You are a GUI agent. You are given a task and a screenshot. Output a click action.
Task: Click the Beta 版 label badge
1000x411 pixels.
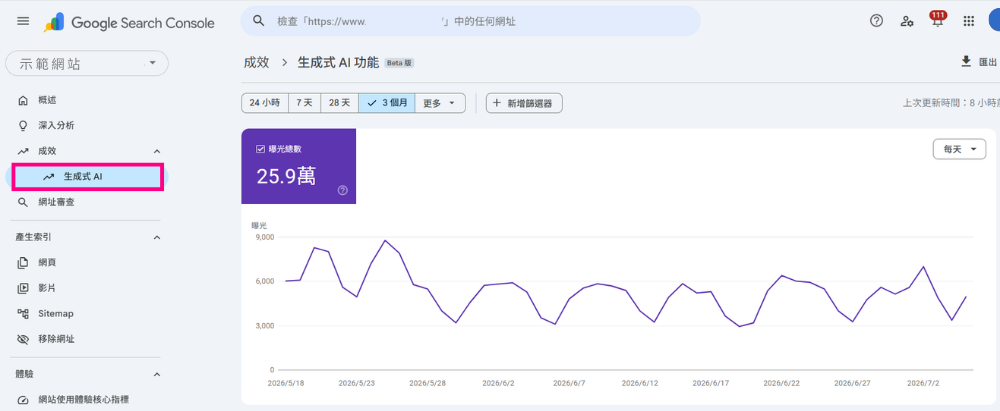click(400, 63)
